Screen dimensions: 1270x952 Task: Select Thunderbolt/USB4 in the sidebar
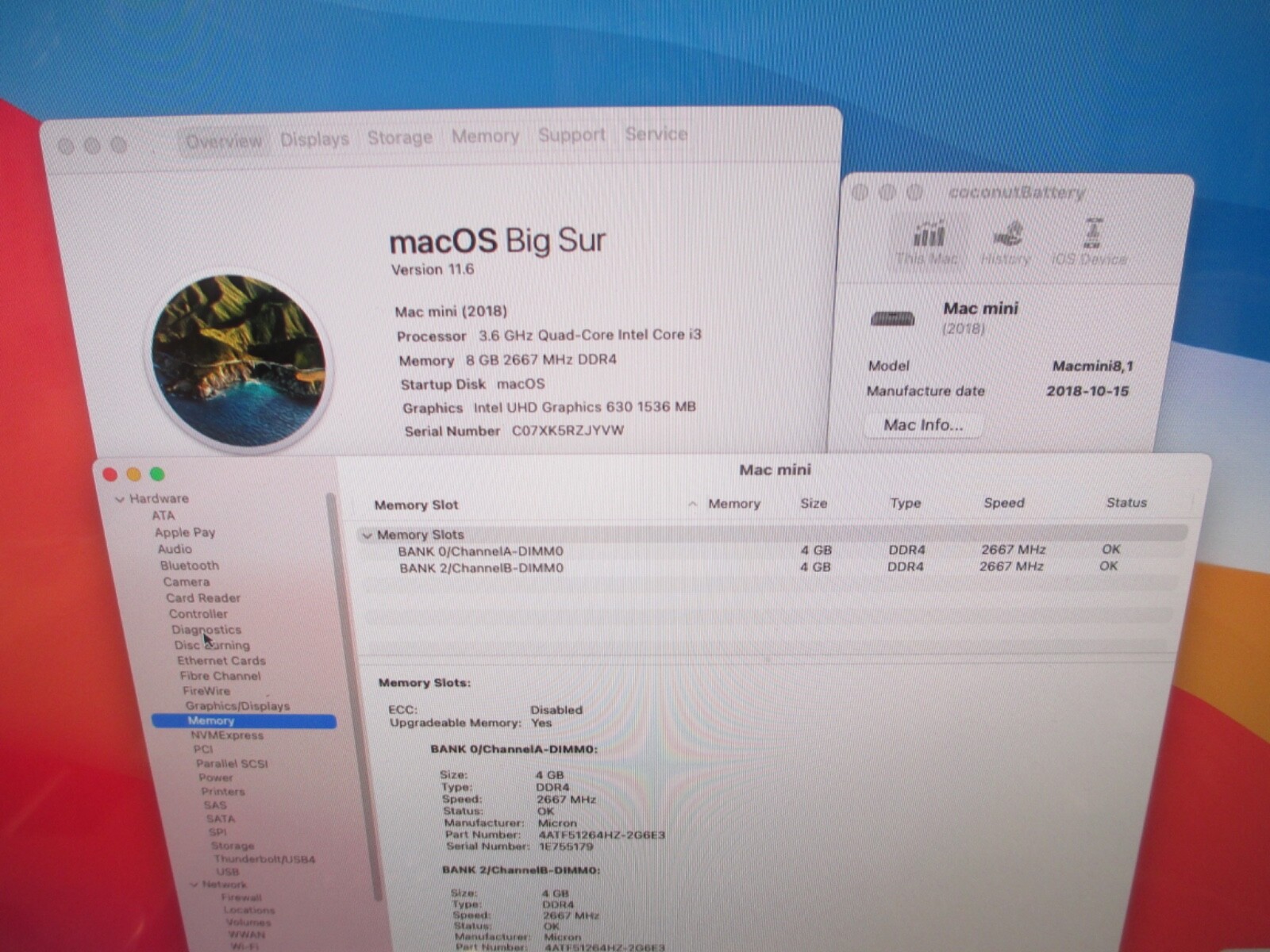(264, 859)
